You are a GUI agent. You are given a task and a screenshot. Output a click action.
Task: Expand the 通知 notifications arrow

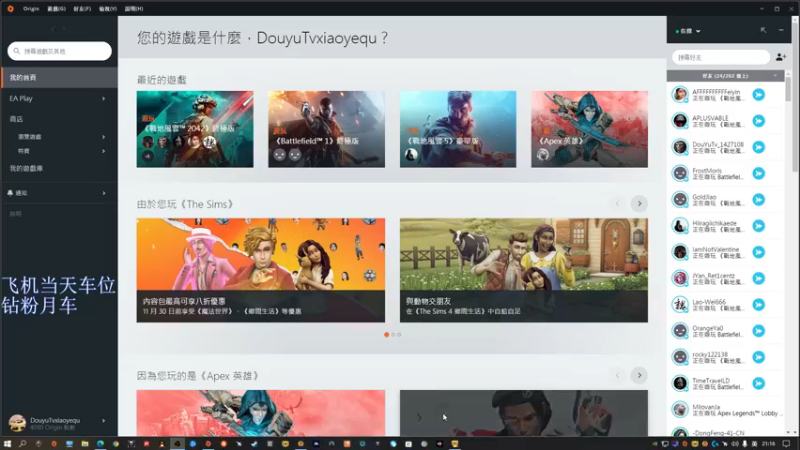click(x=104, y=193)
